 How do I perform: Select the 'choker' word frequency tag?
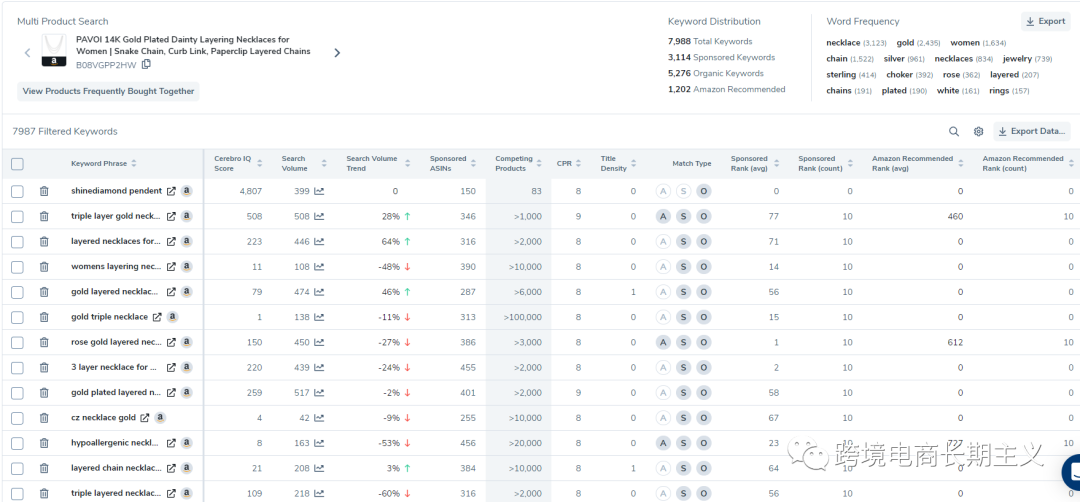[x=900, y=75]
